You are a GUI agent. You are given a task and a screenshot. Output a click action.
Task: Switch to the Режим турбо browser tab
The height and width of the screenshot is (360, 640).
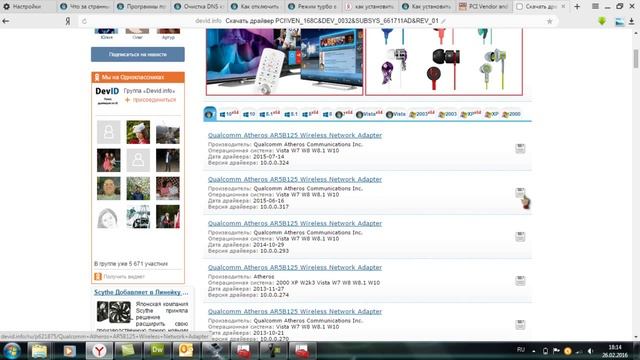point(312,7)
